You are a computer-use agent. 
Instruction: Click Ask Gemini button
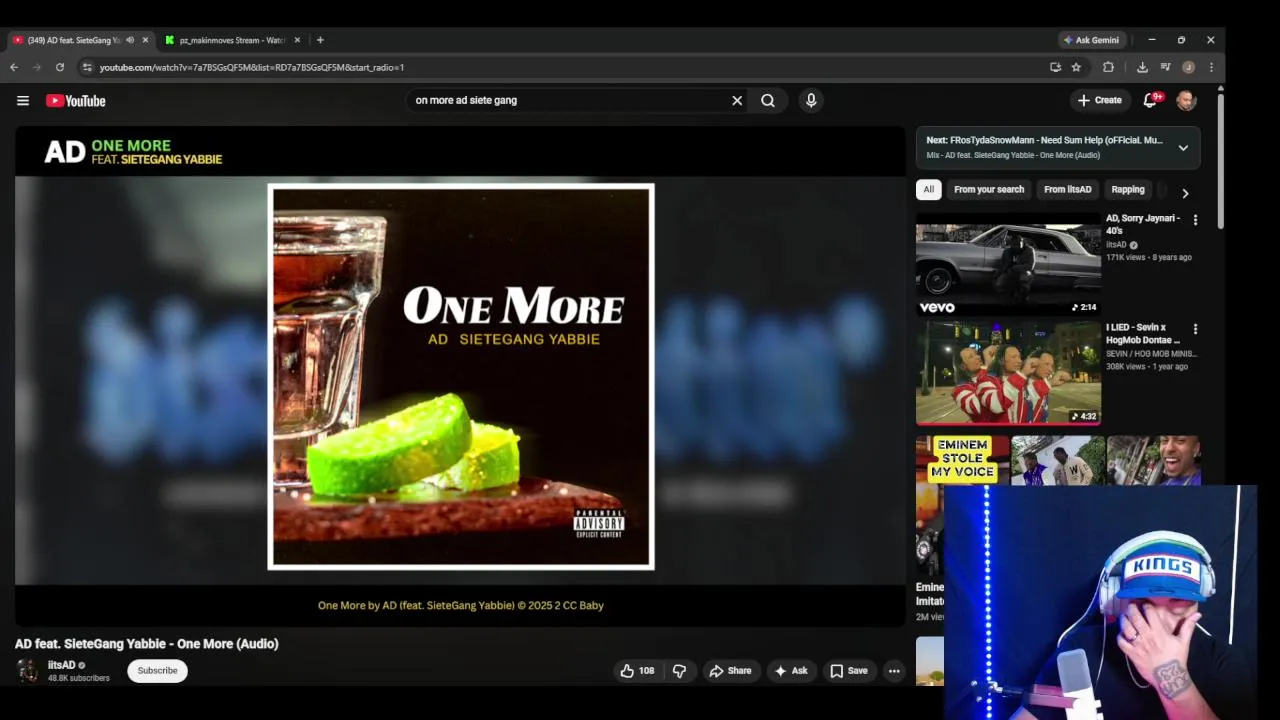(1091, 40)
